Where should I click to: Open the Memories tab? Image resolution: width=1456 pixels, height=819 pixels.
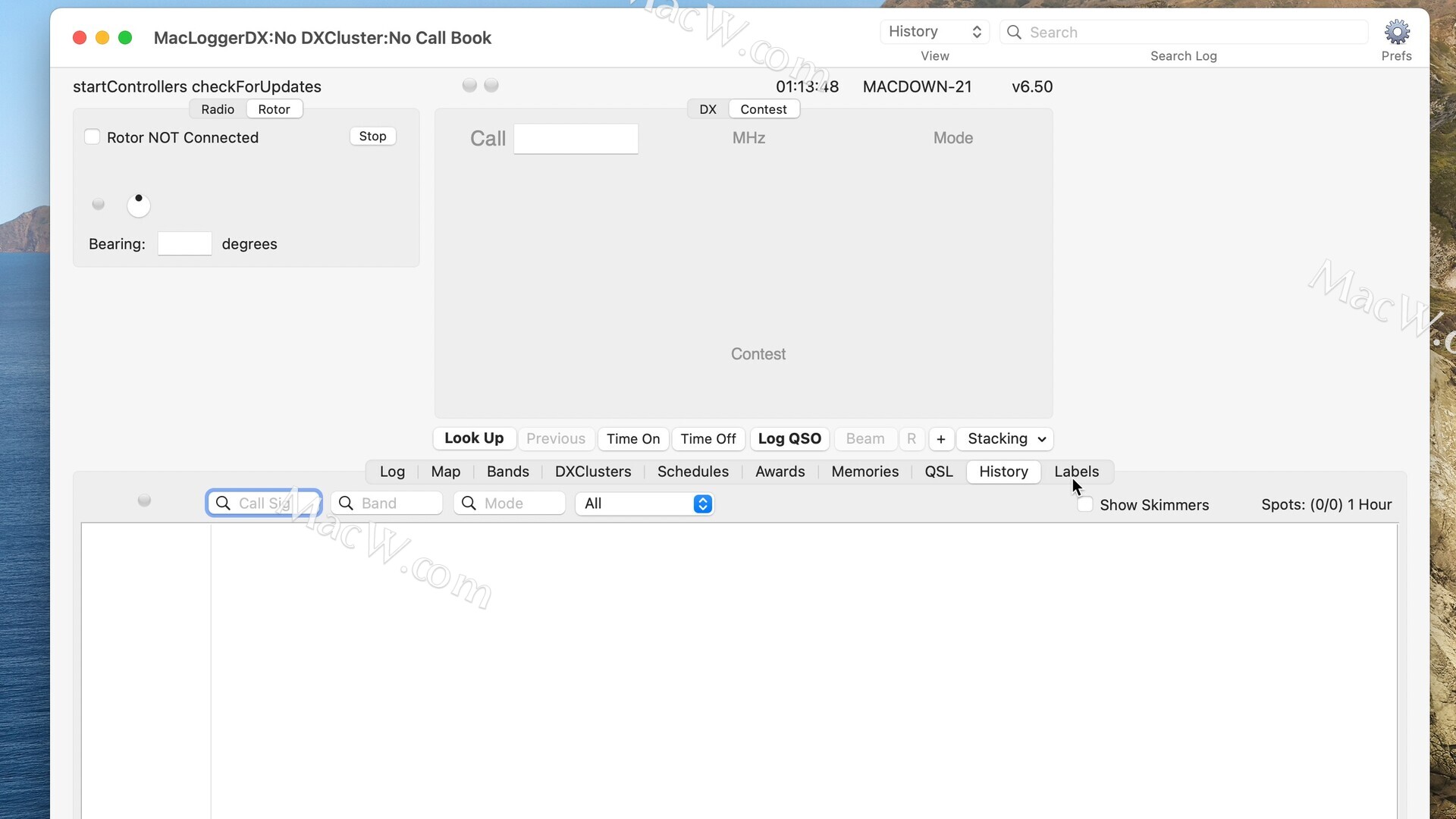(865, 472)
